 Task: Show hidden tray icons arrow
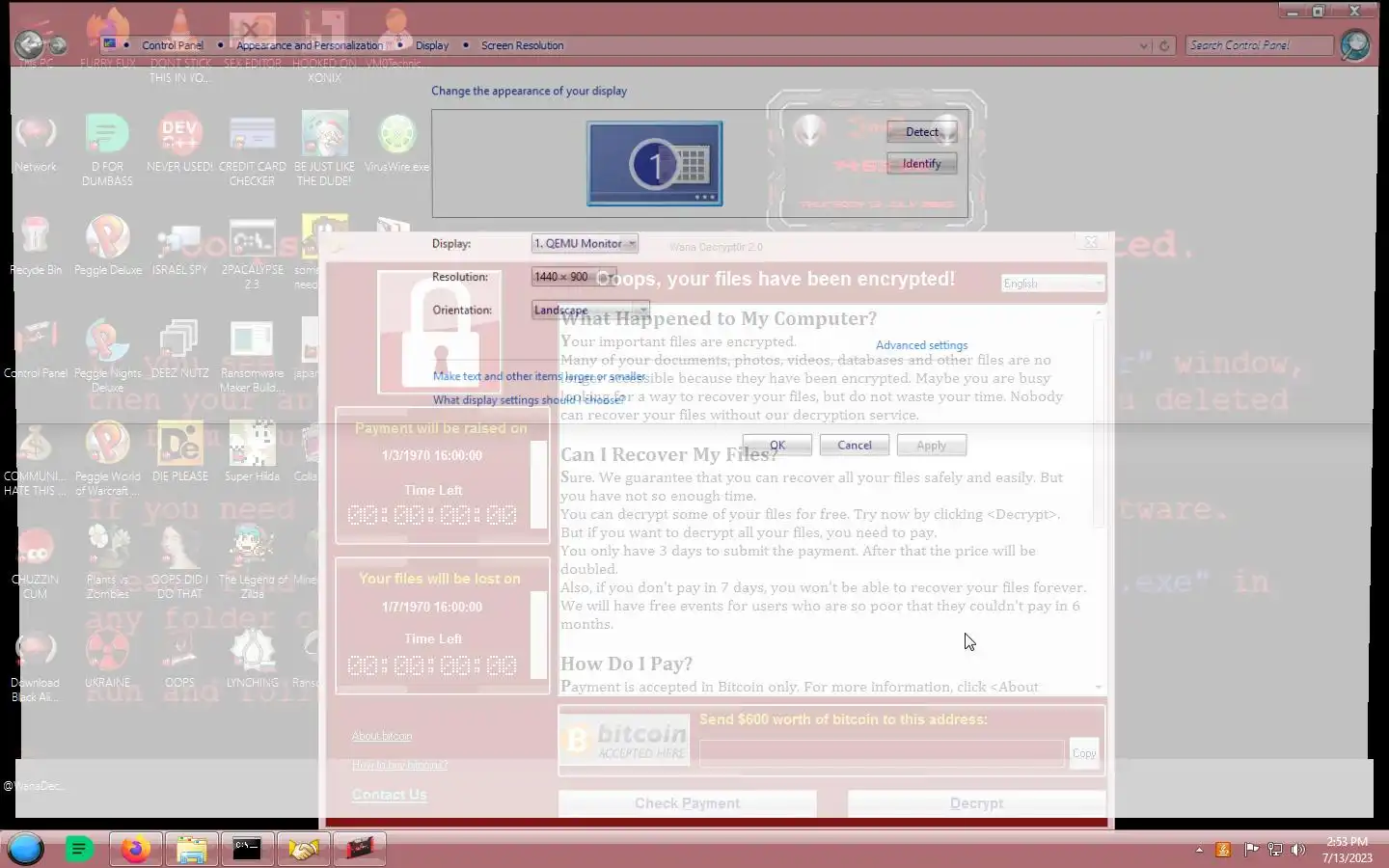[1199, 850]
